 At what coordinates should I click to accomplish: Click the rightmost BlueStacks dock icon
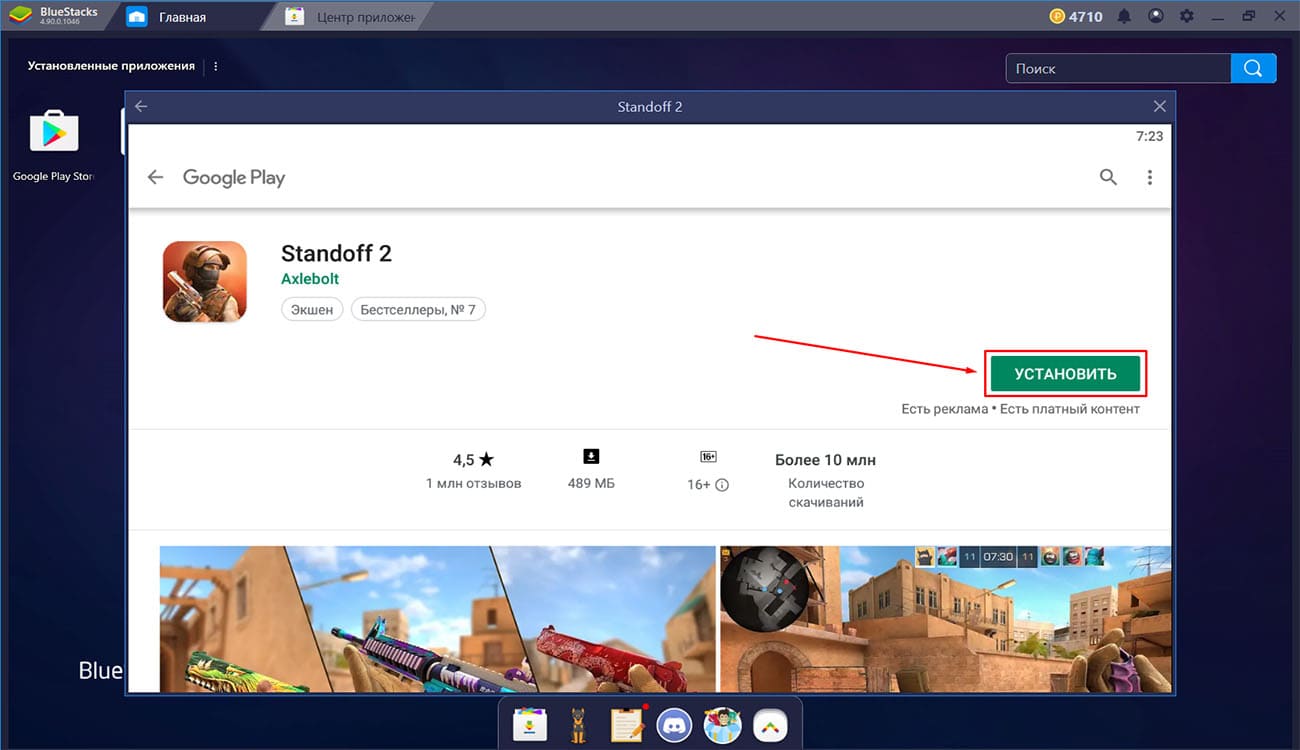[x=770, y=723]
